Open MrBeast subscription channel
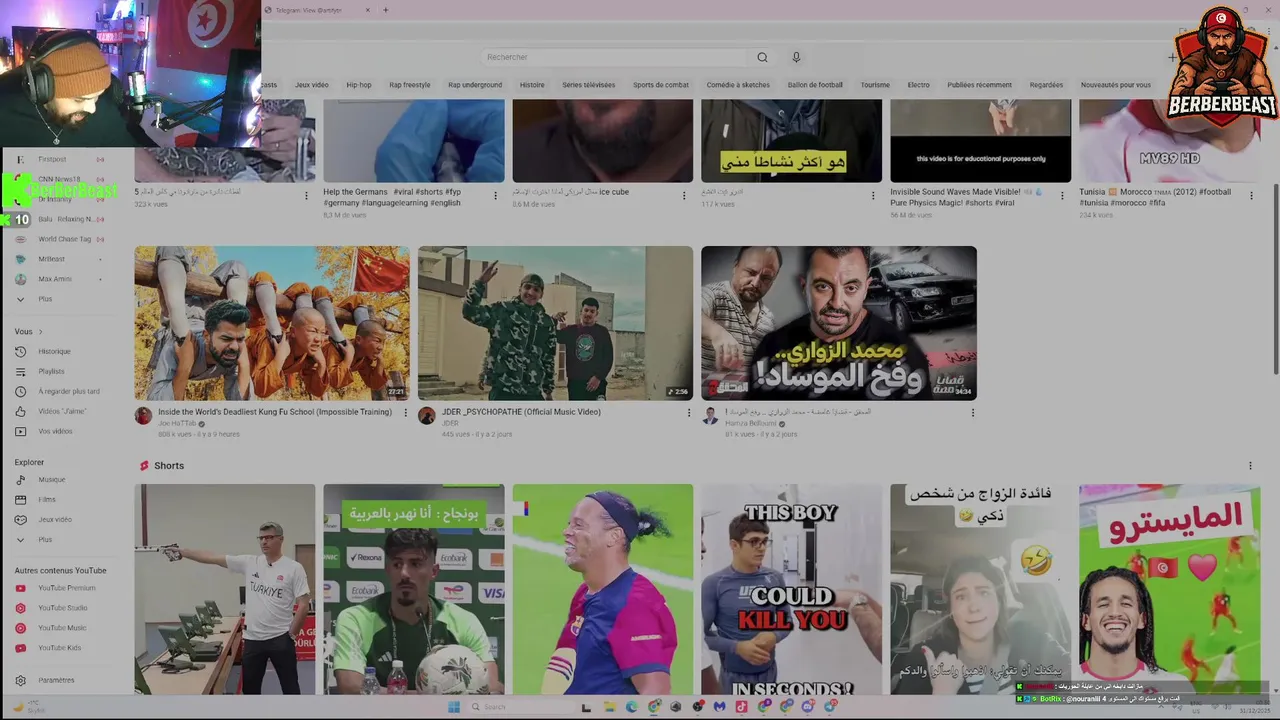1280x720 pixels. (52, 259)
